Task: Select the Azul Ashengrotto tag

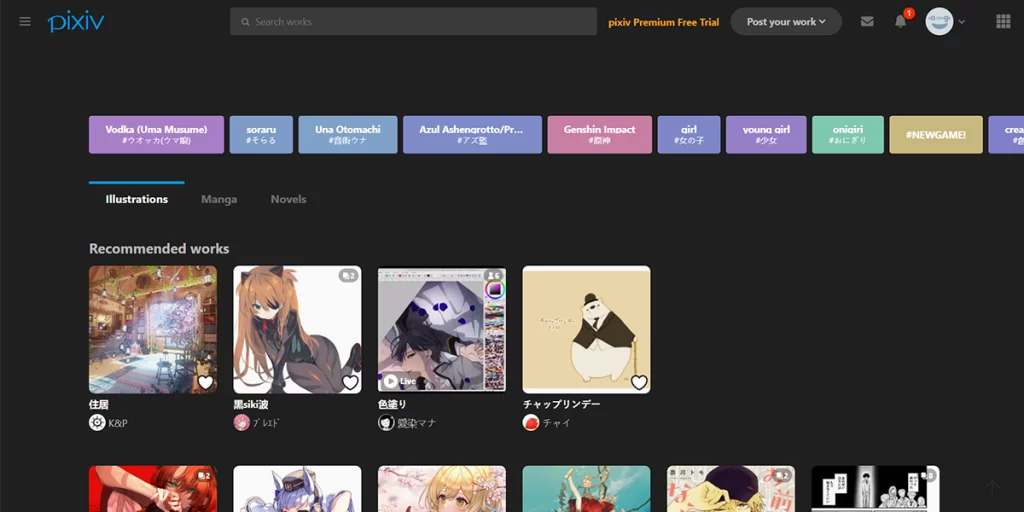Action: pyautogui.click(x=472, y=135)
